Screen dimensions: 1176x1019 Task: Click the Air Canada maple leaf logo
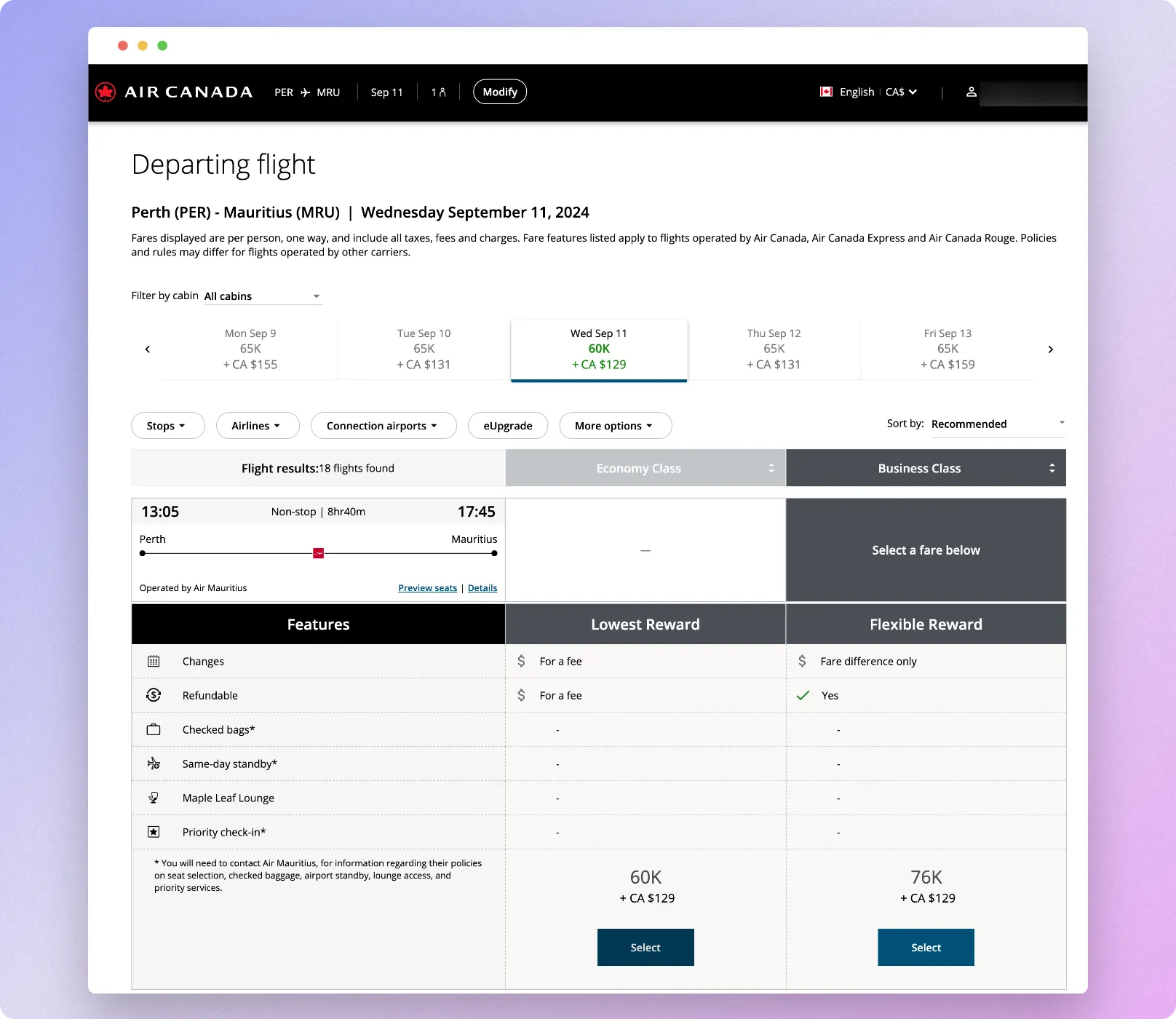click(x=106, y=92)
